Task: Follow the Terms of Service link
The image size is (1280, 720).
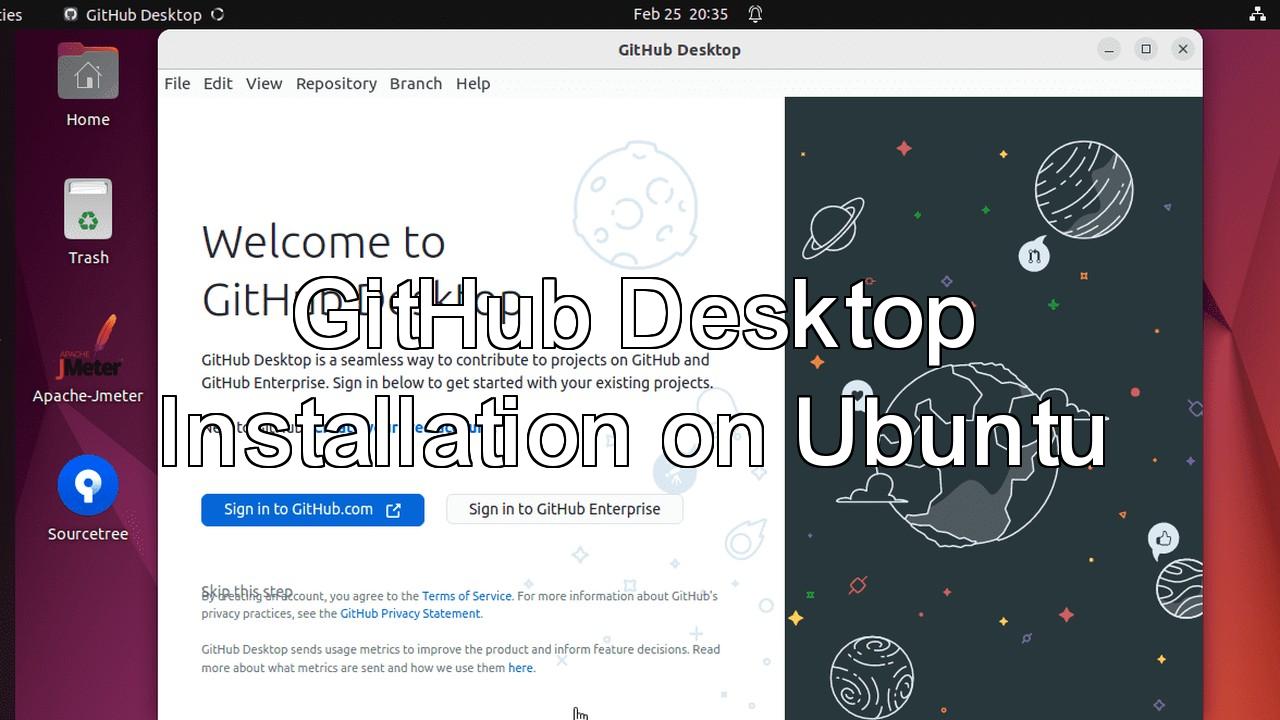Action: pos(466,596)
